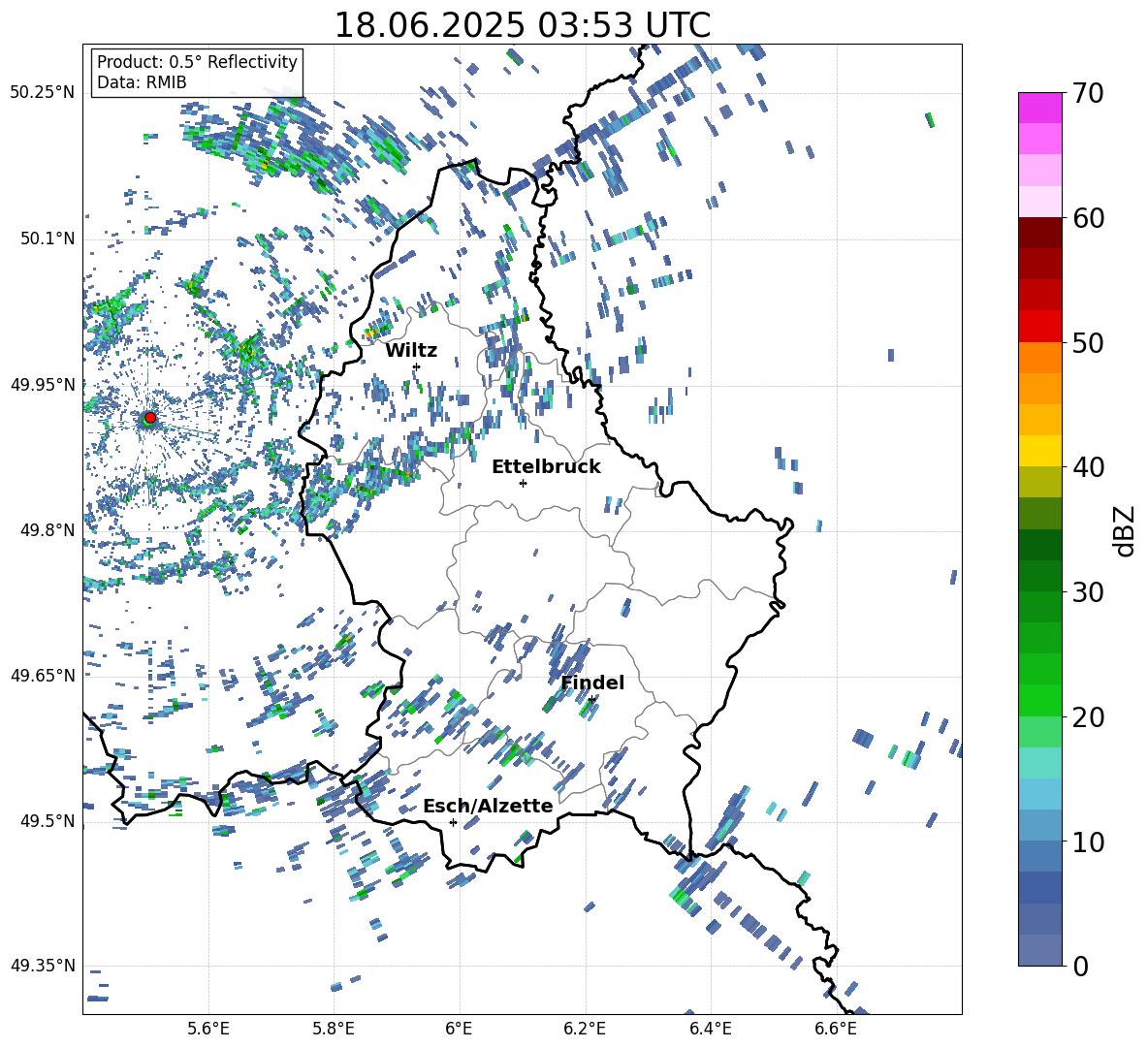Click the 6.6°E longitude label
Viewport: 1148px width, 1048px height.
tap(836, 1029)
